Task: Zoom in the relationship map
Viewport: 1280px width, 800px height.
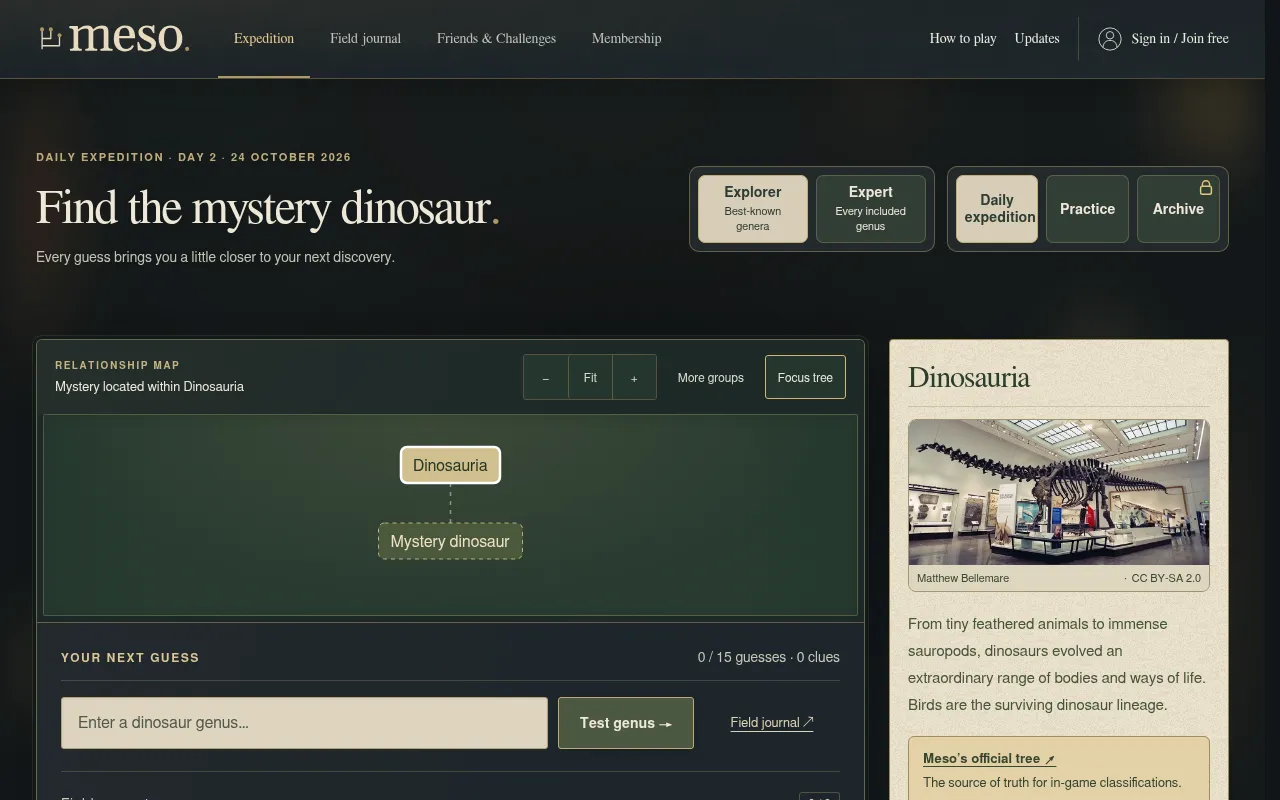Action: click(634, 377)
